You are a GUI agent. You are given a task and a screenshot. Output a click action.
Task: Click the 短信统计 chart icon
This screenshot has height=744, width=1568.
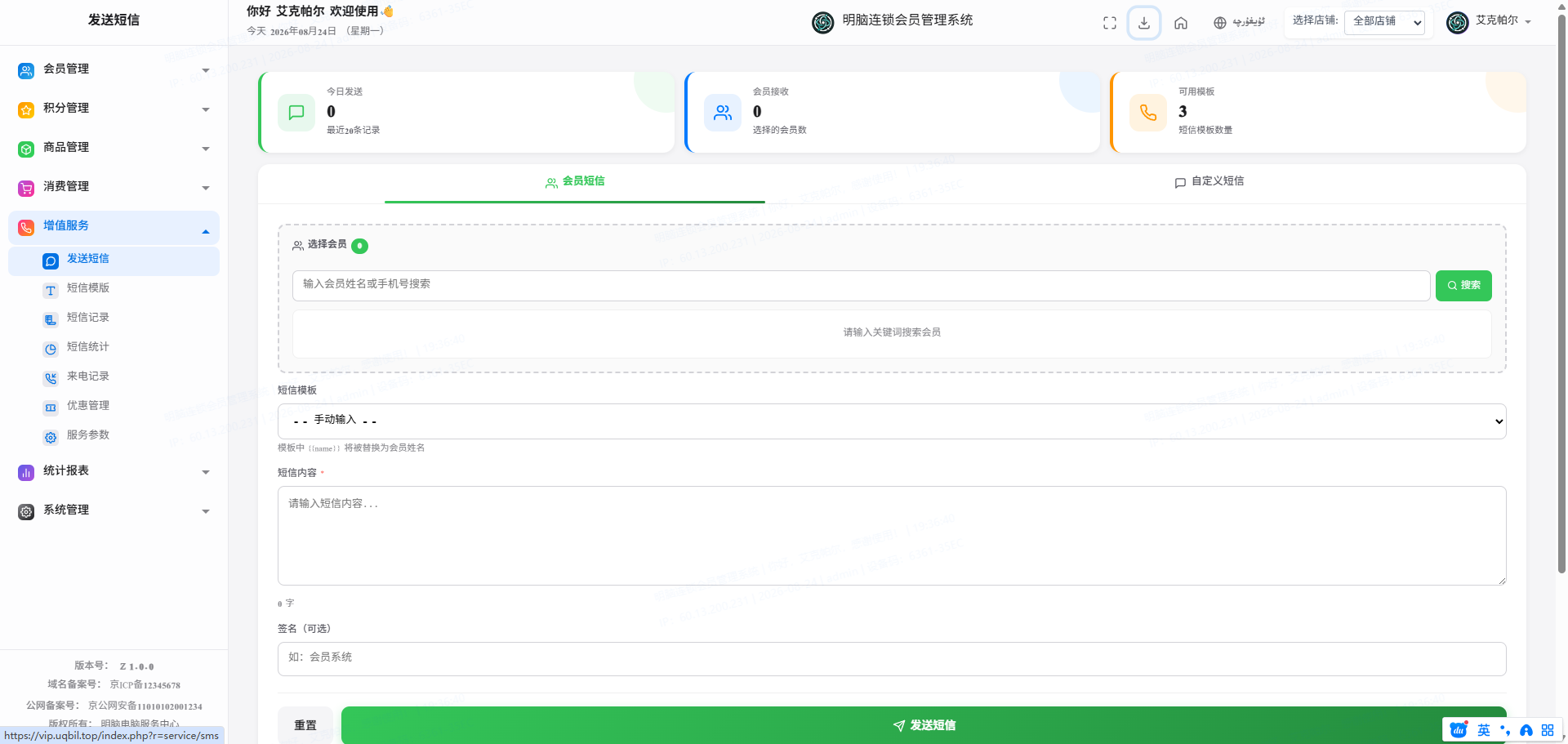point(51,350)
